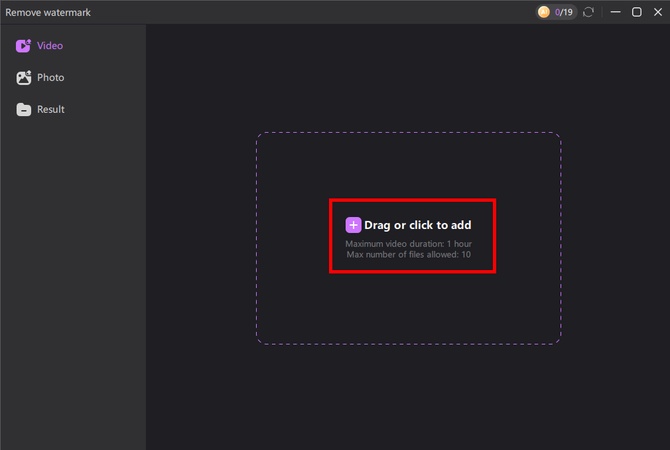Maximize the Remove watermark window

pos(636,12)
